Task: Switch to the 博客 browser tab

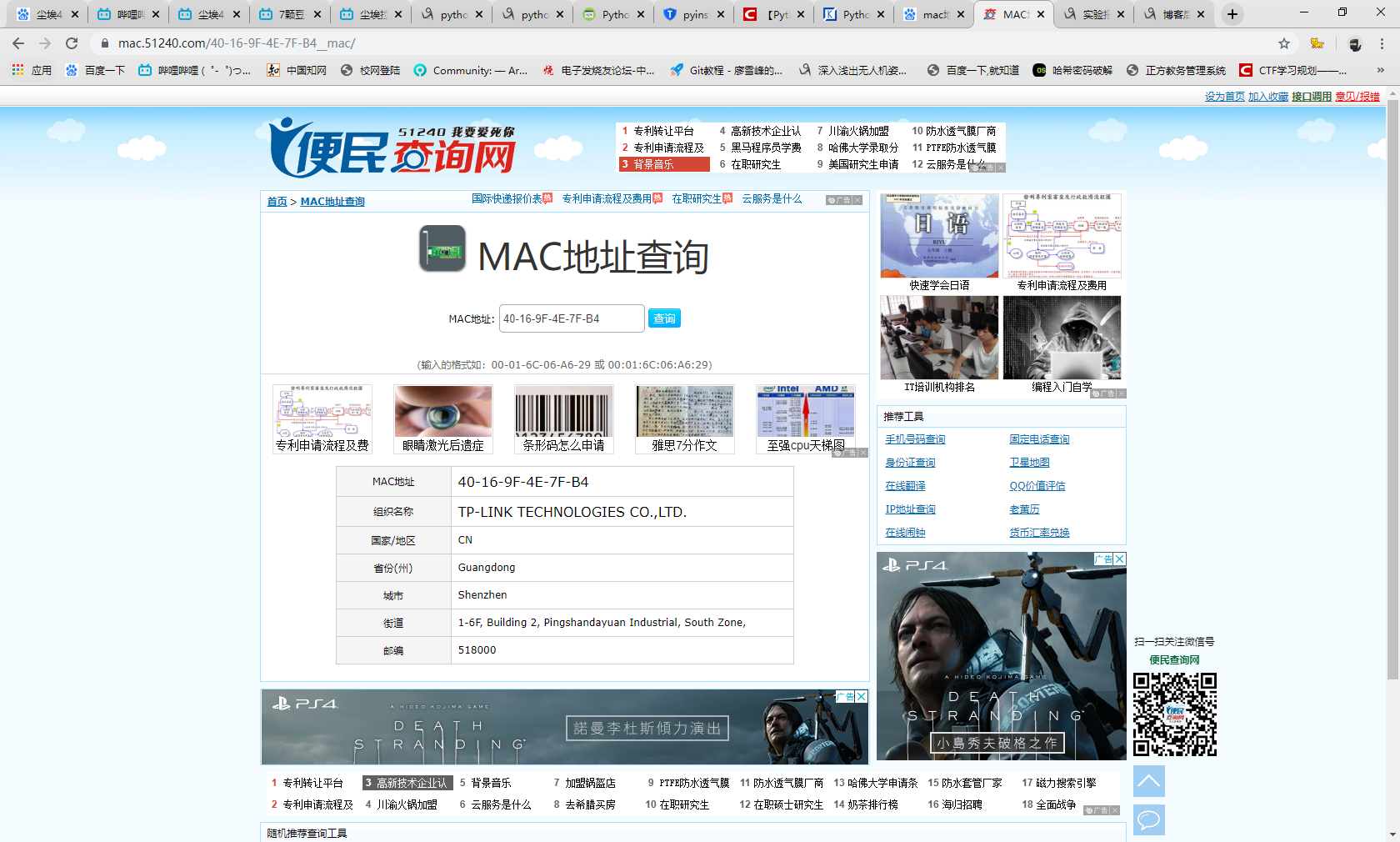Action: coord(1174,14)
